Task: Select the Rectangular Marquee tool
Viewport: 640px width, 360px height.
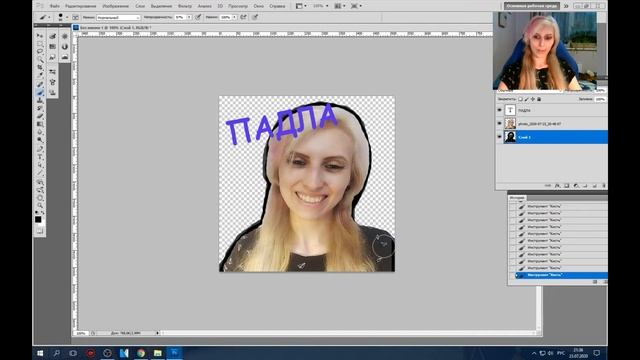Action: click(40, 44)
